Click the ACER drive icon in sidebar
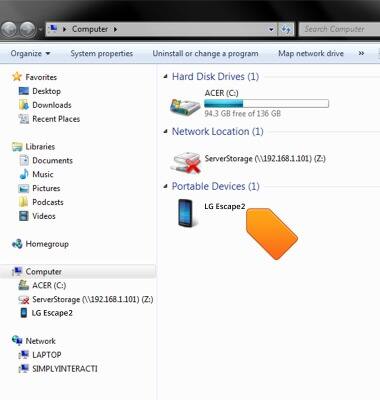Screen dimensions: 380x400 [24, 285]
